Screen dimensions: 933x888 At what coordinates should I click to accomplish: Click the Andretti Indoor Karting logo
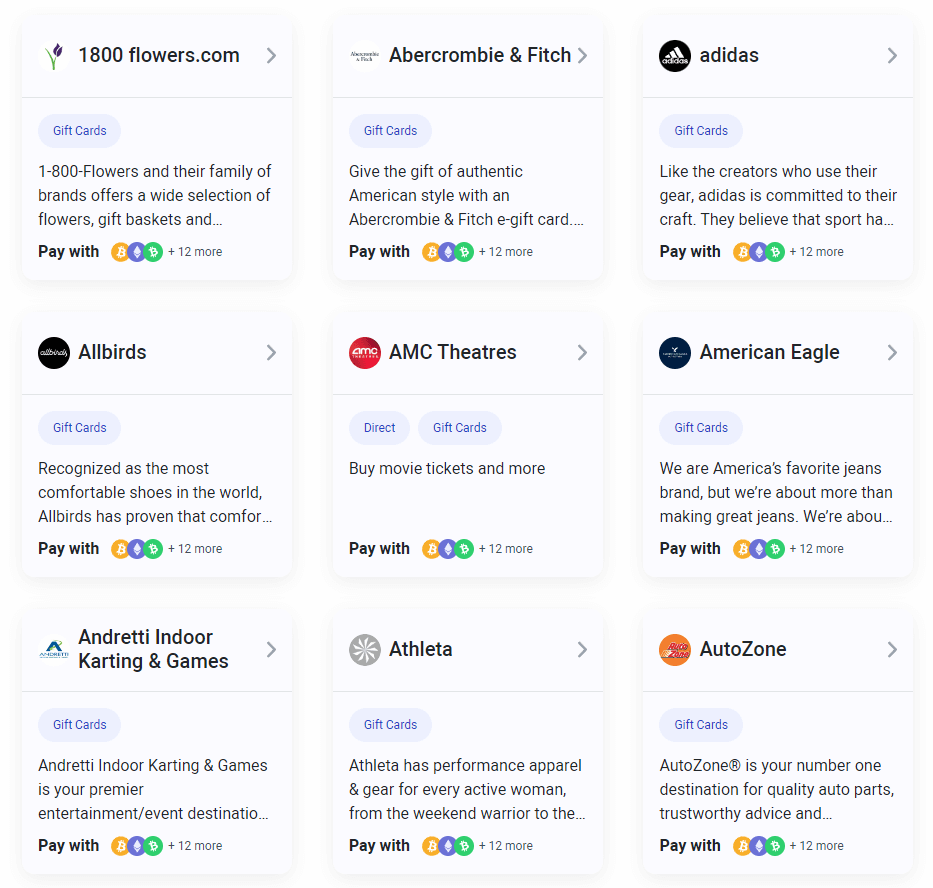click(53, 650)
